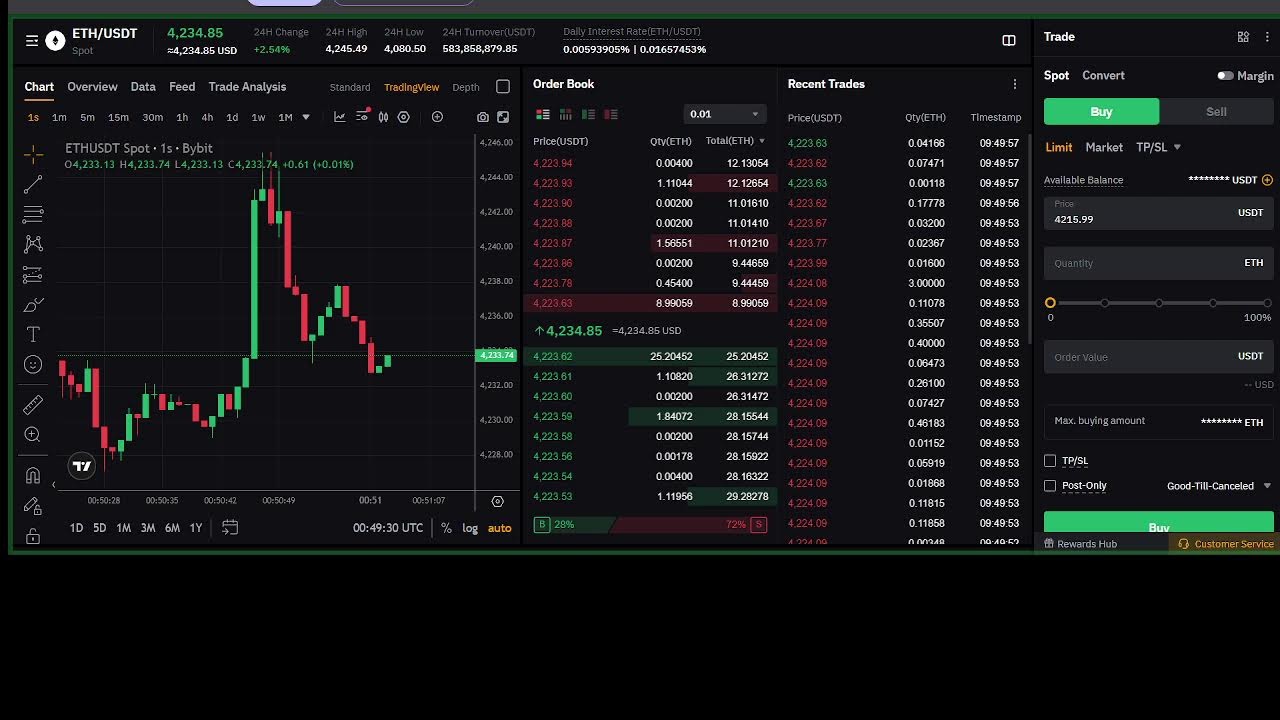Viewport: 1280px width, 720px height.
Task: Open the TP/SL order type dropdown
Action: pos(1158,147)
